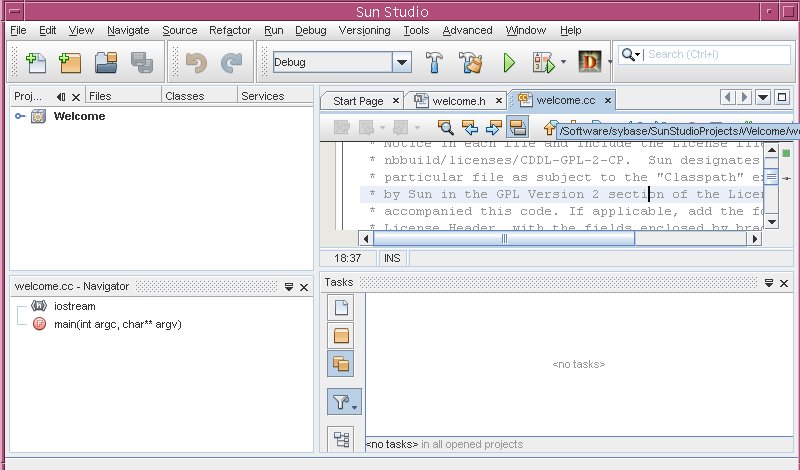Screen dimensions: 800x470
Task: Close the welcome.h editor tab
Action: click(x=499, y=101)
